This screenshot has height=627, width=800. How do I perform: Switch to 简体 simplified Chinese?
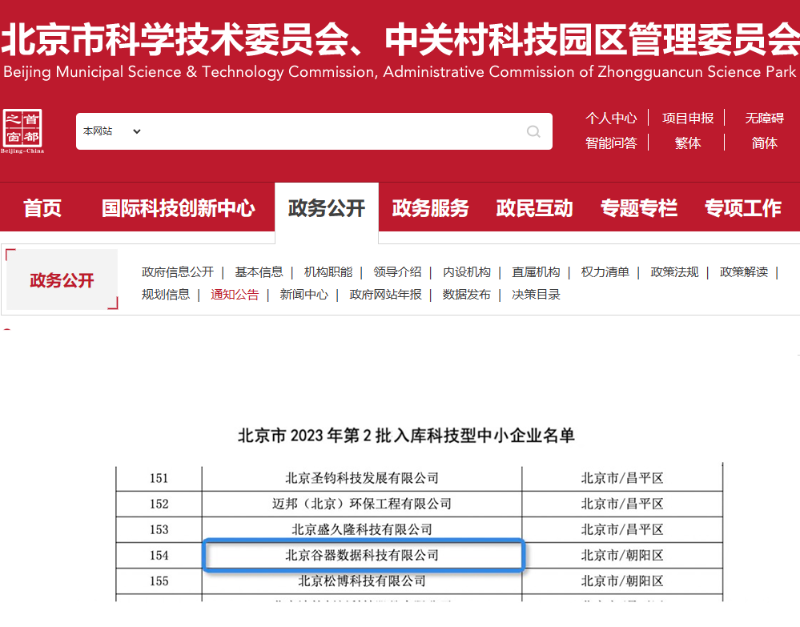tap(764, 143)
